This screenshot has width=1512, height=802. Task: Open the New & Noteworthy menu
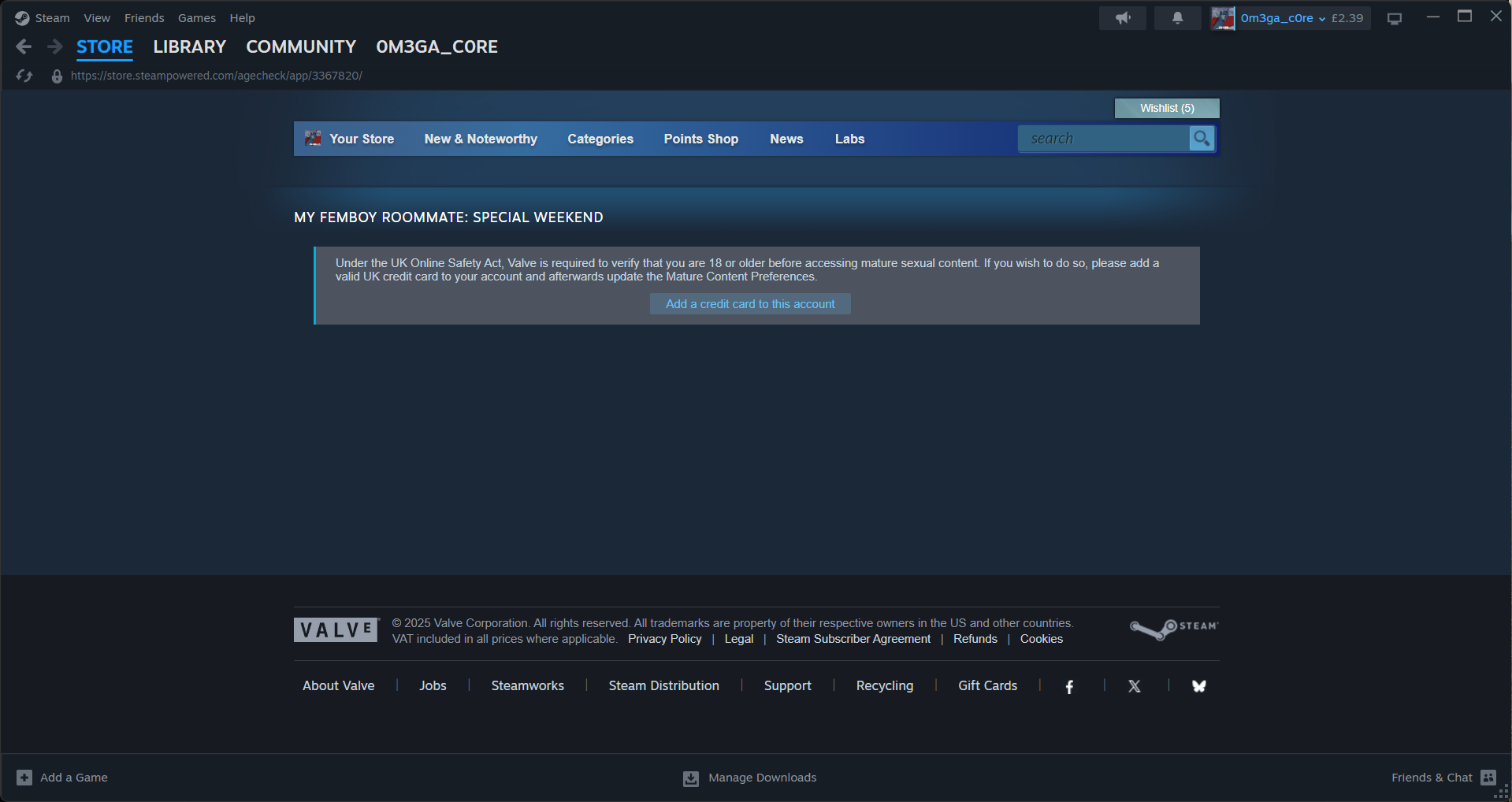[481, 139]
